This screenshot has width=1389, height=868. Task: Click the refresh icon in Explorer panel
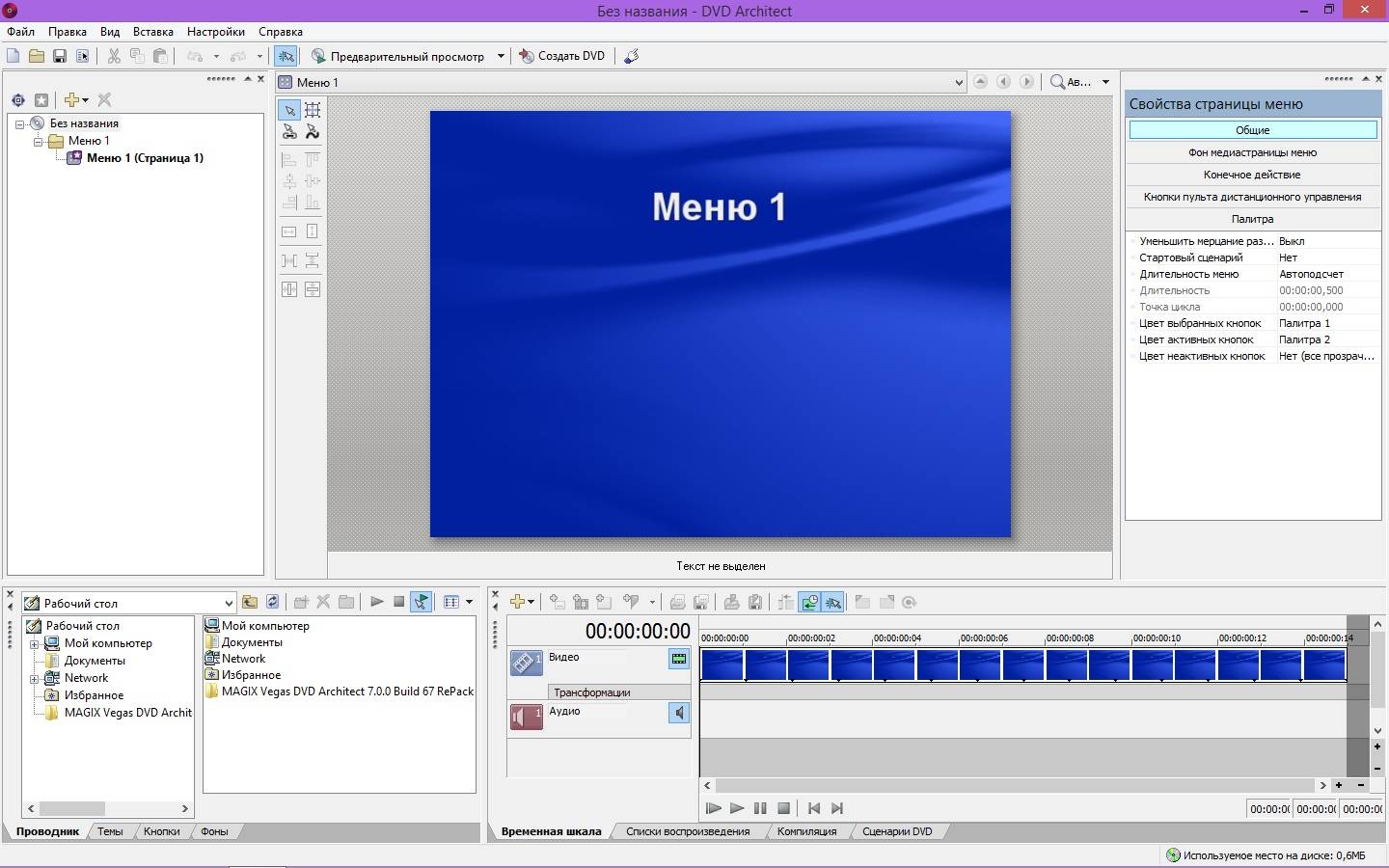(273, 602)
